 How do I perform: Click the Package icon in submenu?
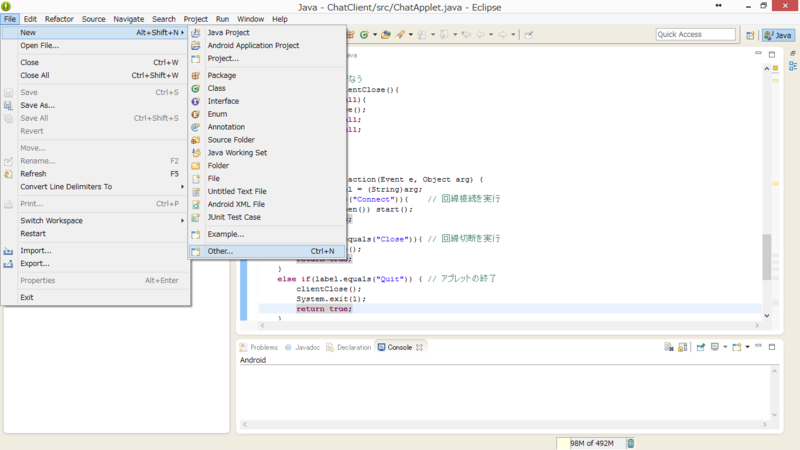click(196, 76)
